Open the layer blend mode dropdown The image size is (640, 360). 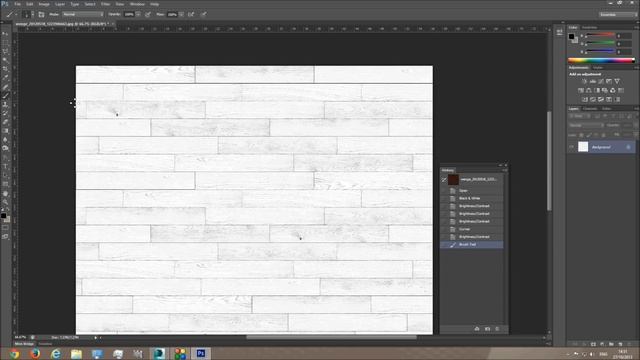tap(586, 125)
